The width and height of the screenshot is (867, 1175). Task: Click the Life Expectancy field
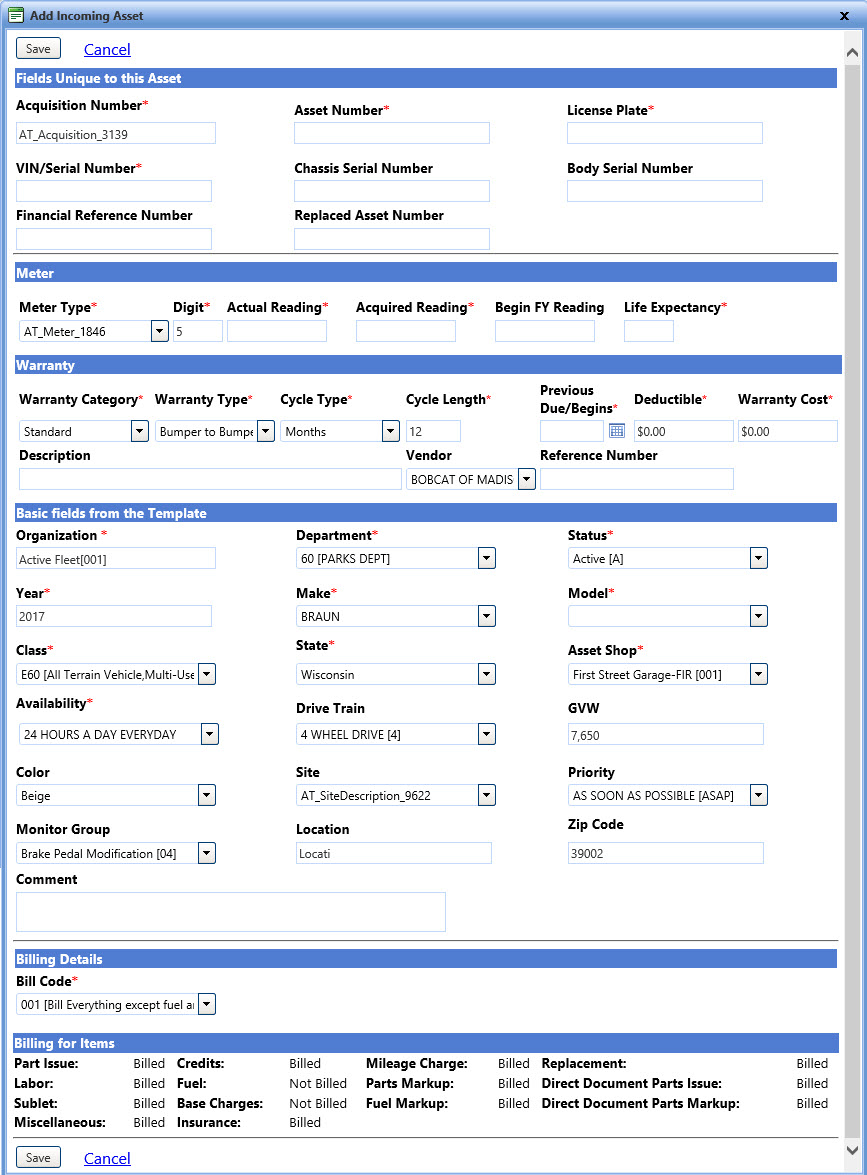[649, 331]
